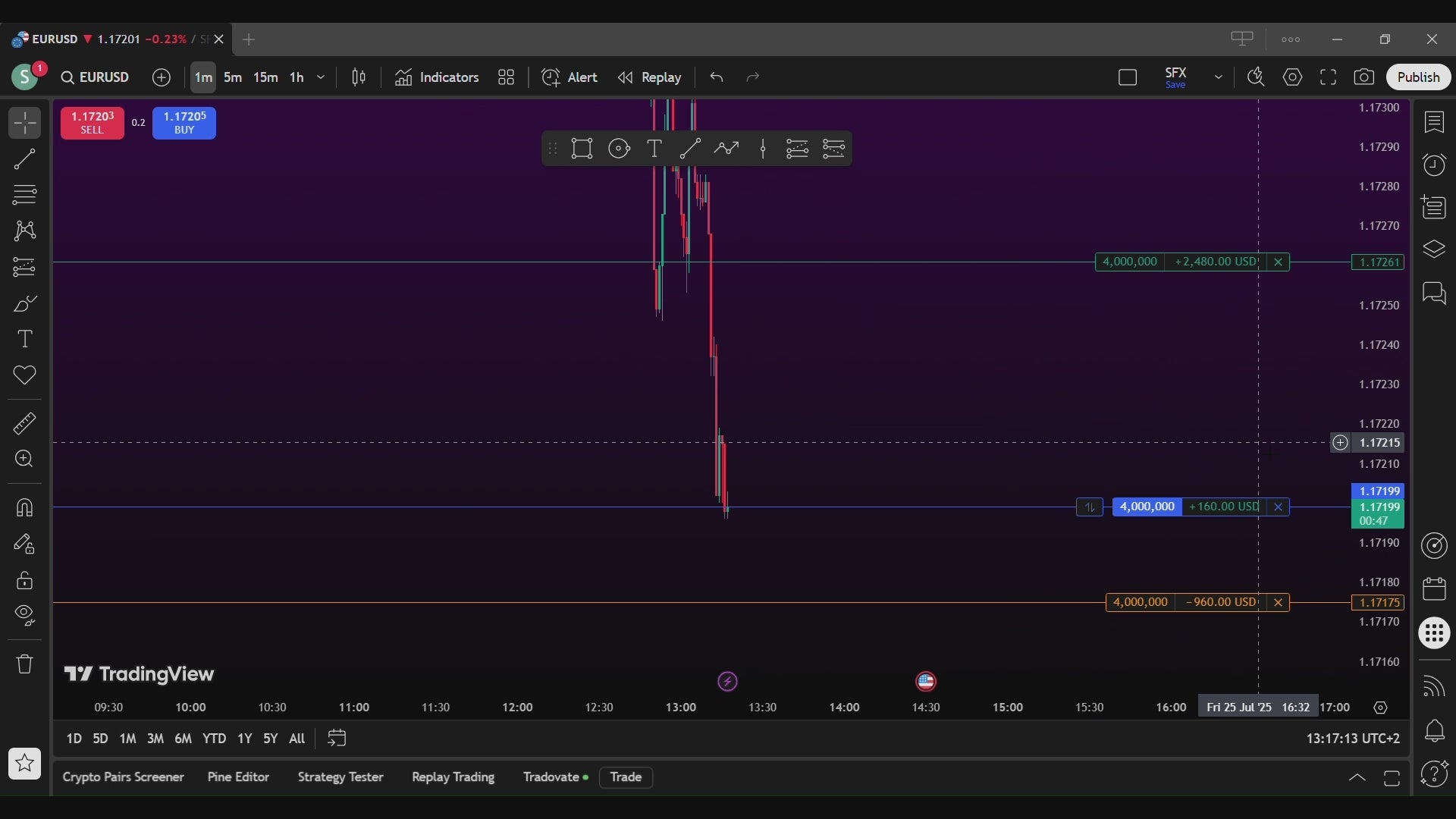Open the chats panel icon
The width and height of the screenshot is (1456, 819).
(1434, 293)
